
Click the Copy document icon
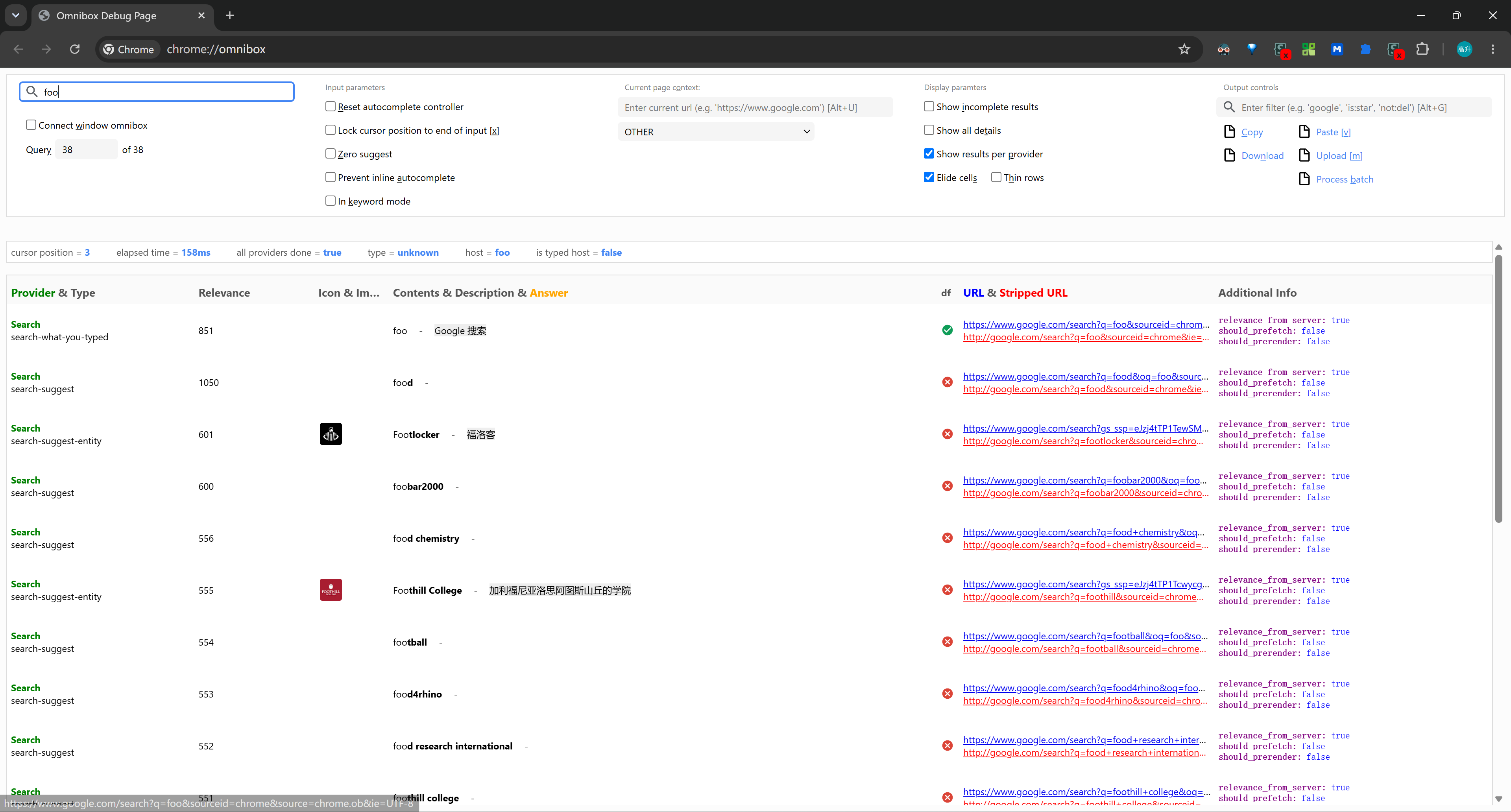click(x=1229, y=131)
